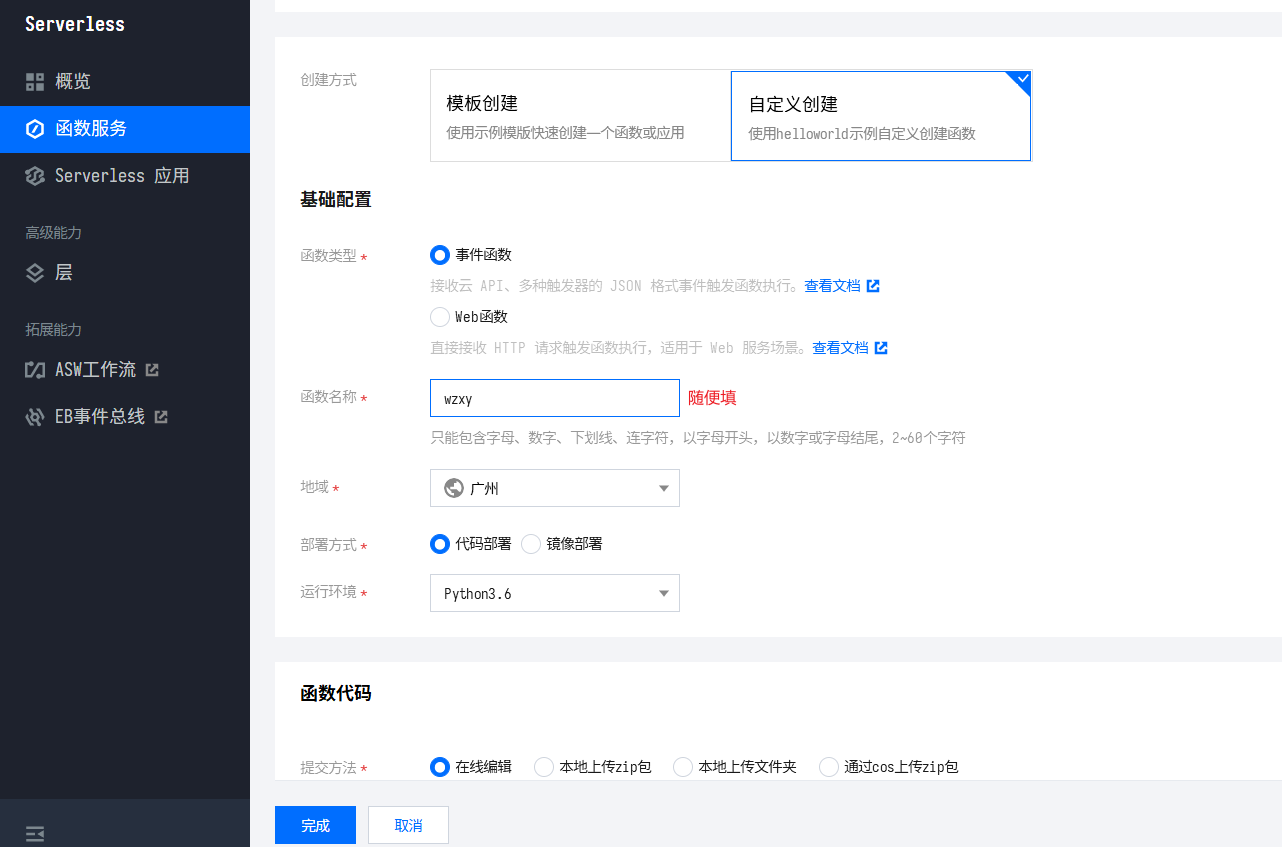
Task: Select the 自定义创建 card
Action: coord(881,116)
